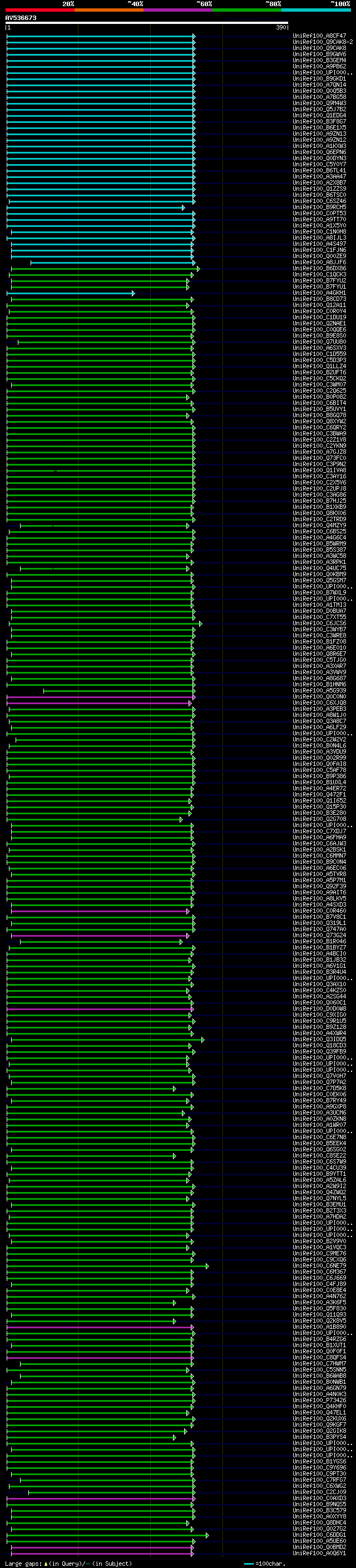Open the UniRef100_B9P386 entry
The image size is (356, 1568).
click(x=319, y=776)
